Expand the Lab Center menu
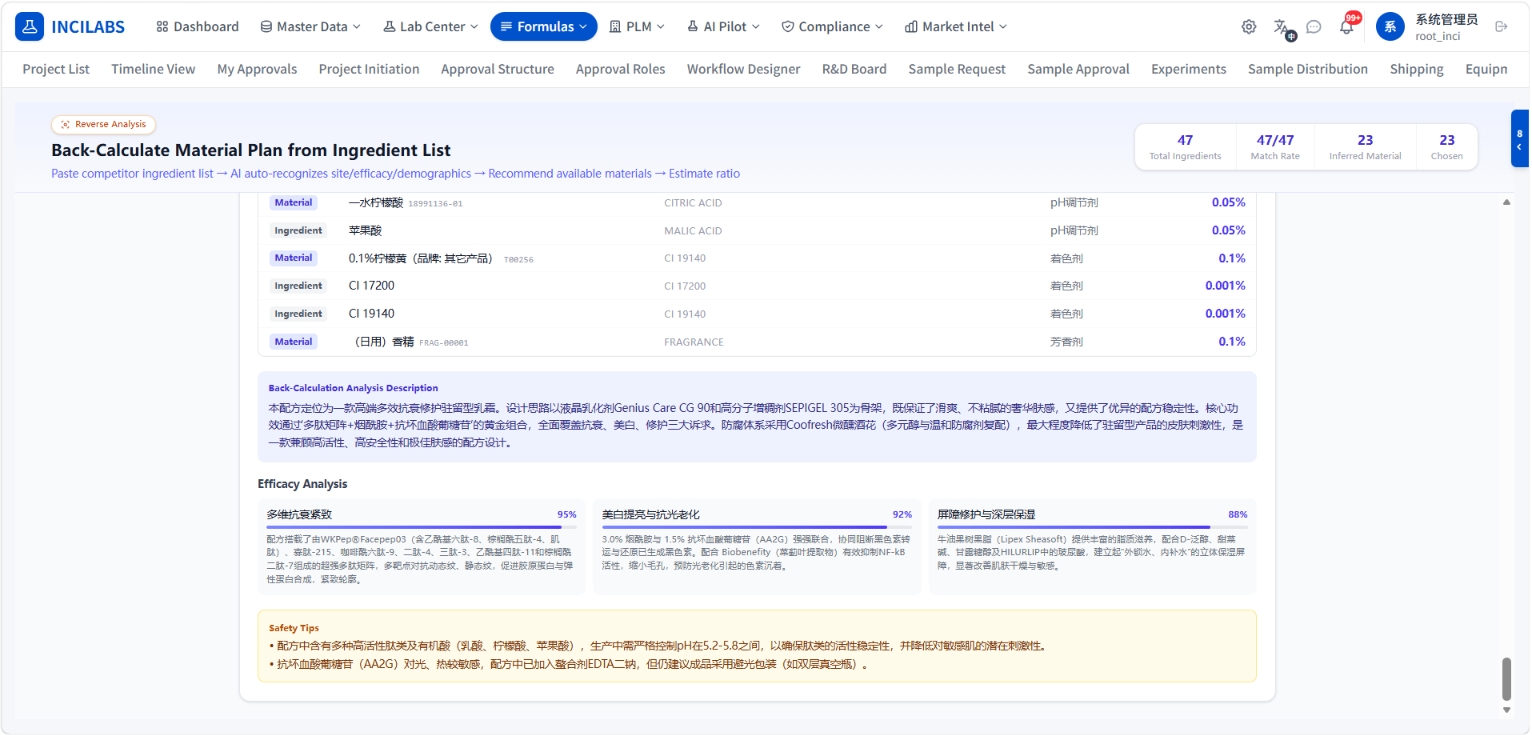Viewport: 1532px width, 735px height. point(431,27)
